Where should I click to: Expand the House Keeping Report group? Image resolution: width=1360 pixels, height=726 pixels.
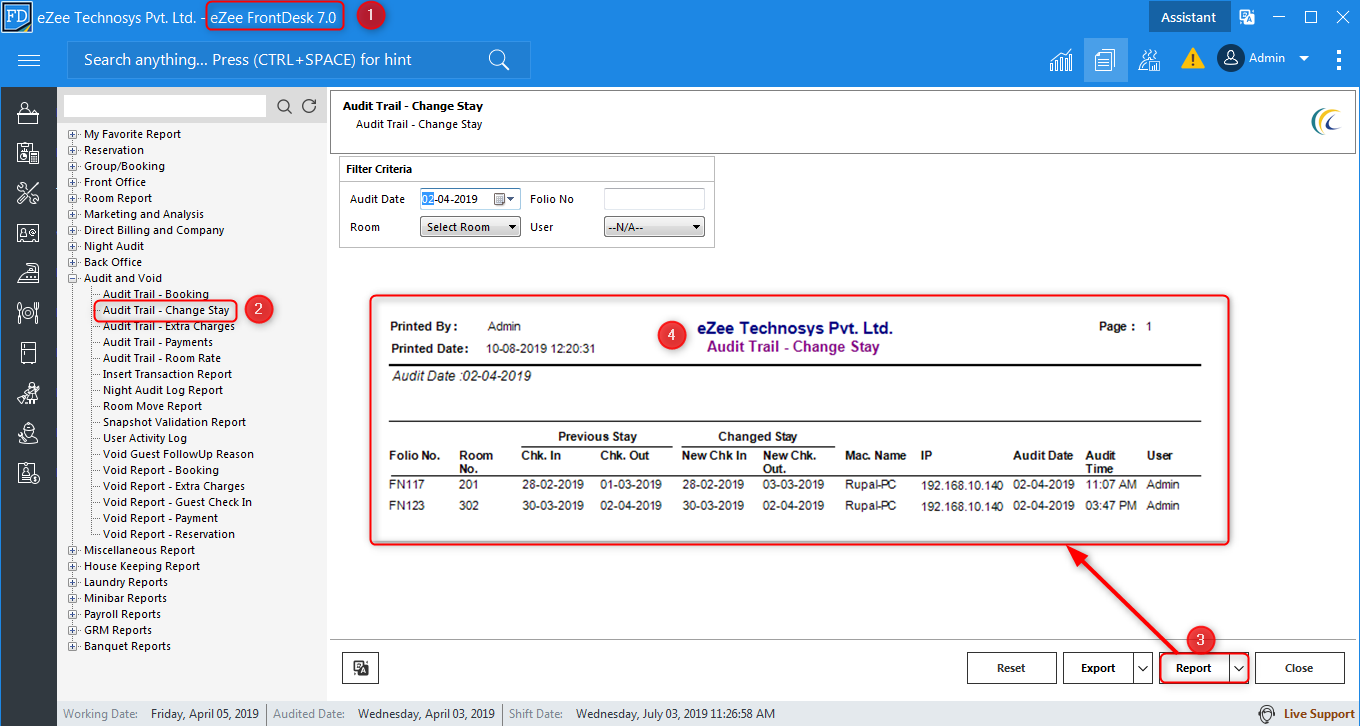[72, 566]
